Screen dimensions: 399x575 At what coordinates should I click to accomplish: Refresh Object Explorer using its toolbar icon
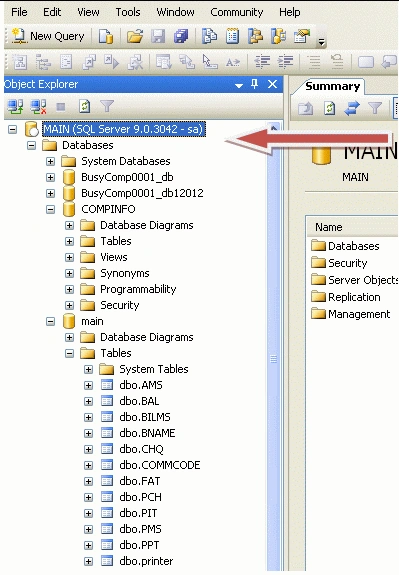coord(84,107)
